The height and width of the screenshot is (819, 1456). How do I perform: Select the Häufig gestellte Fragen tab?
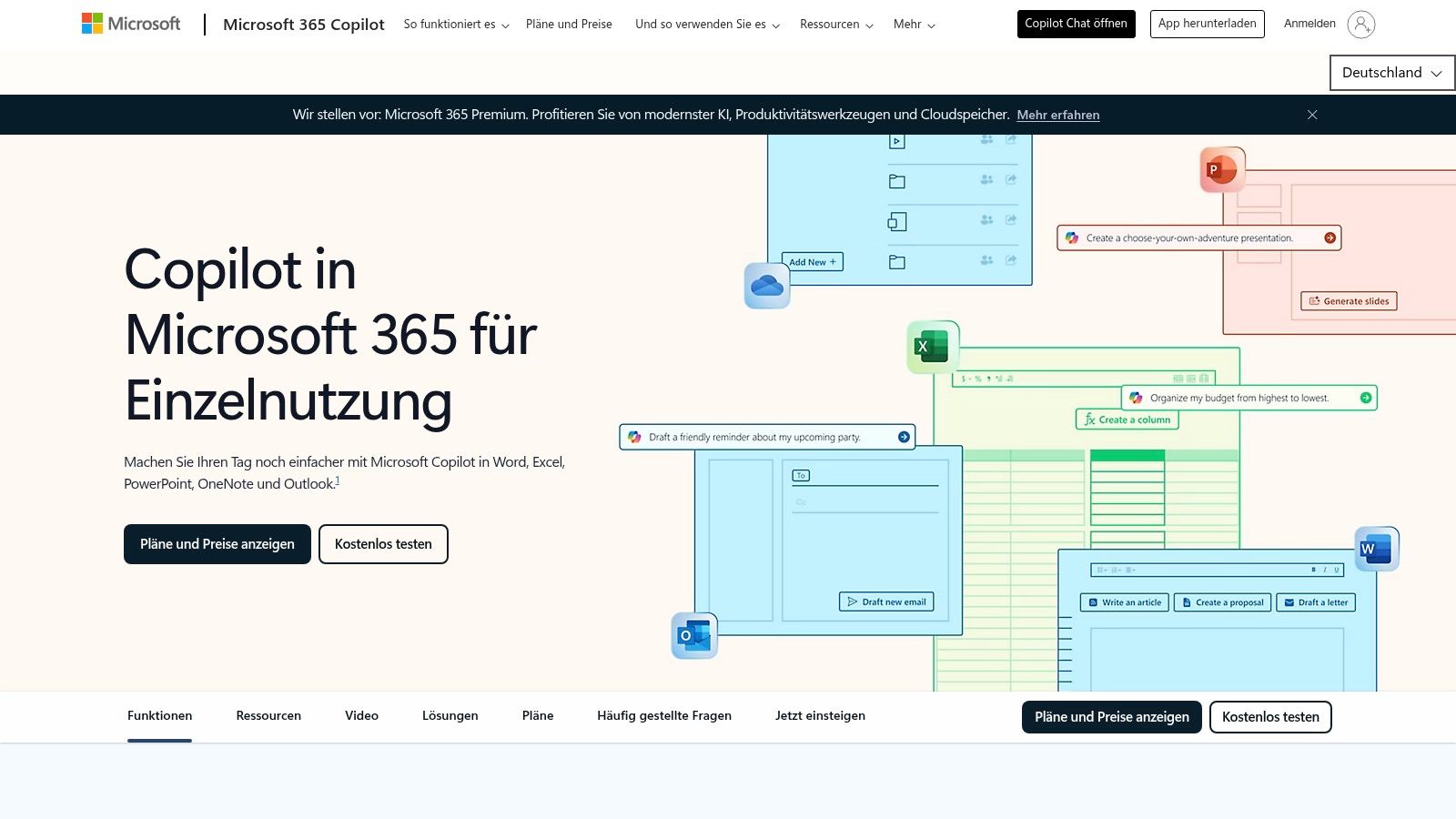[x=663, y=715]
